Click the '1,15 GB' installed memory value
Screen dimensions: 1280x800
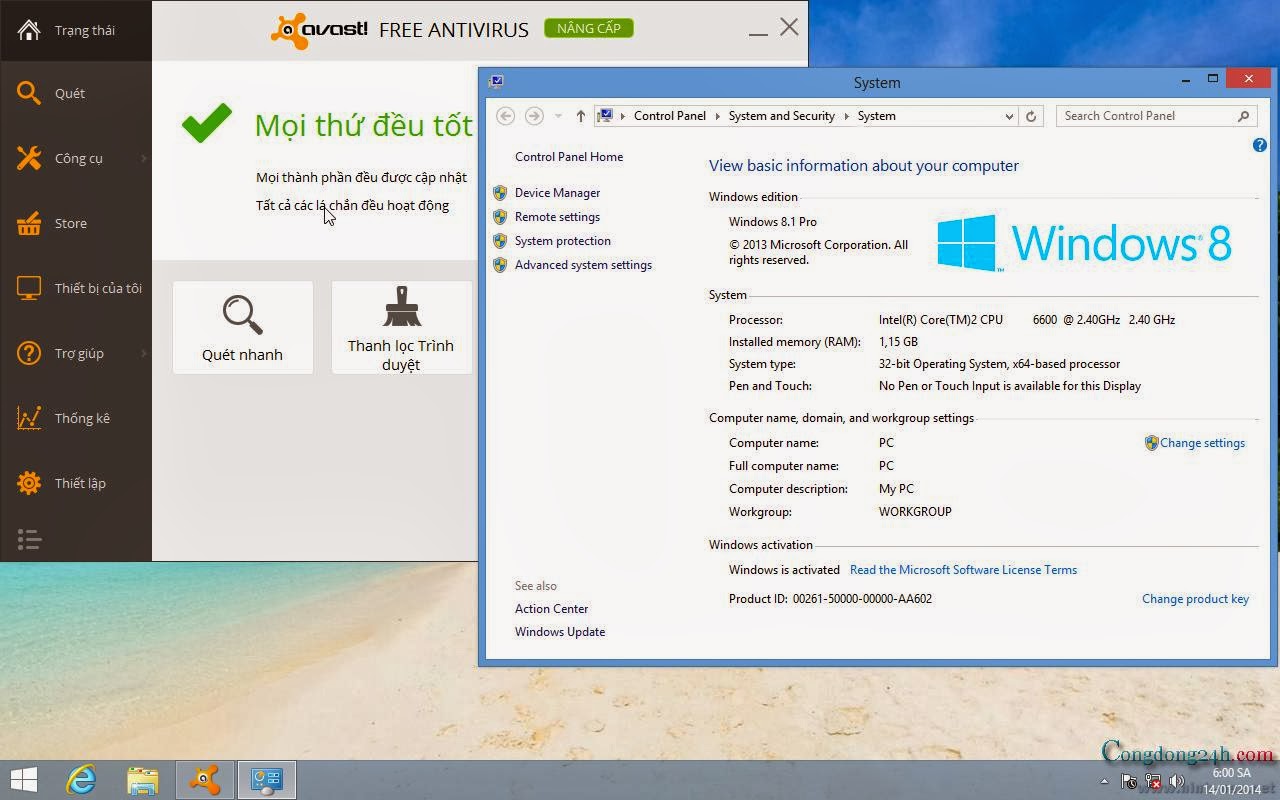tap(898, 342)
